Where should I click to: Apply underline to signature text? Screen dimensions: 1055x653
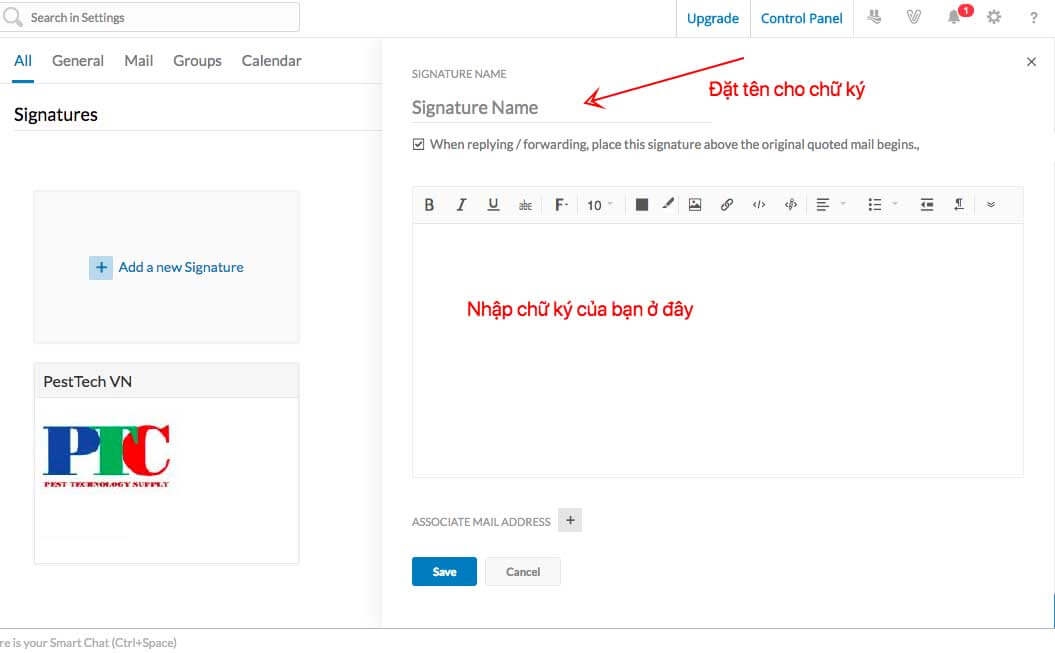point(493,204)
